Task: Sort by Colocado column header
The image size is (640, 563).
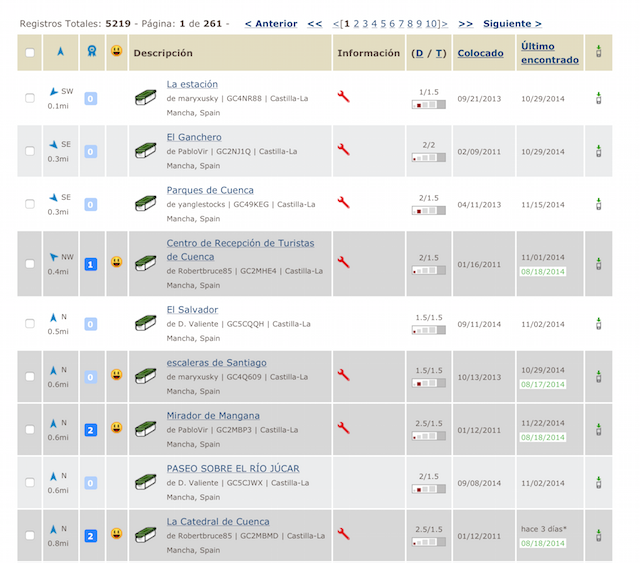Action: pyautogui.click(x=480, y=53)
